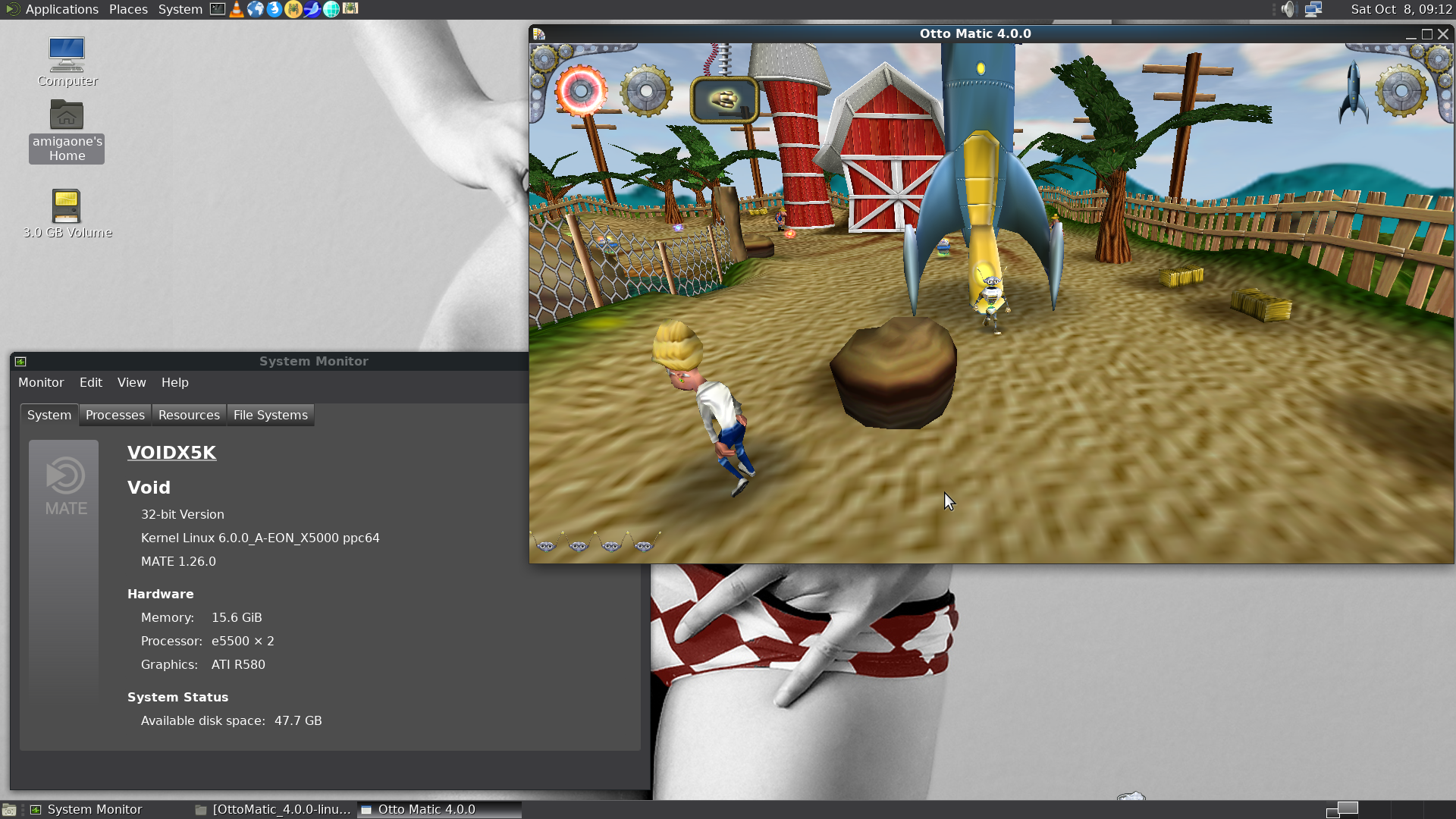The image size is (1456, 819).
Task: Switch to Otto Matic 4.0.0 taskbar button
Action: (440, 810)
